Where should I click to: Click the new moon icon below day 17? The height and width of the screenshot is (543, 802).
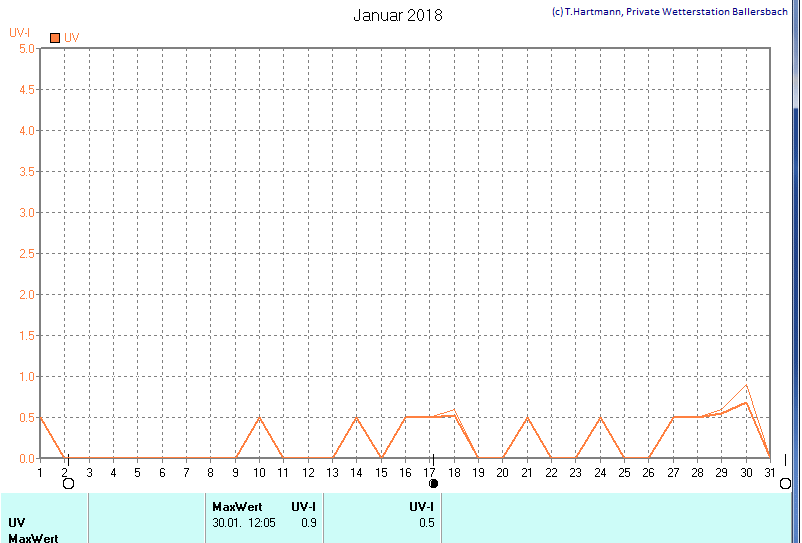coord(433,484)
